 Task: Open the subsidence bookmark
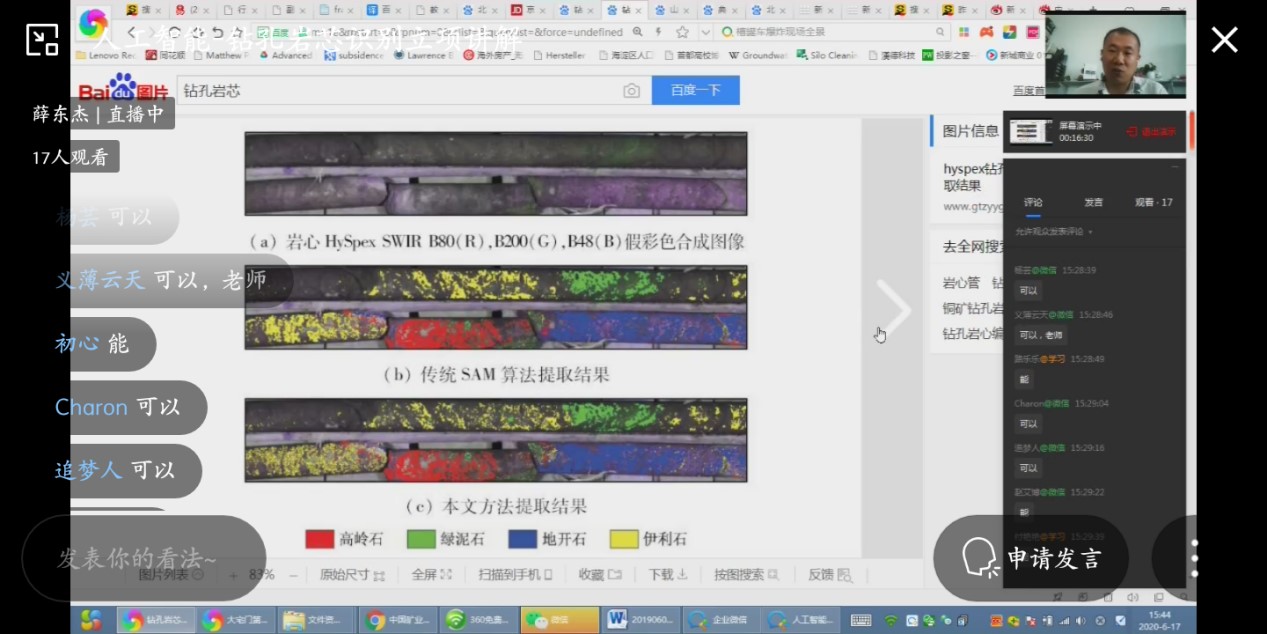point(354,55)
